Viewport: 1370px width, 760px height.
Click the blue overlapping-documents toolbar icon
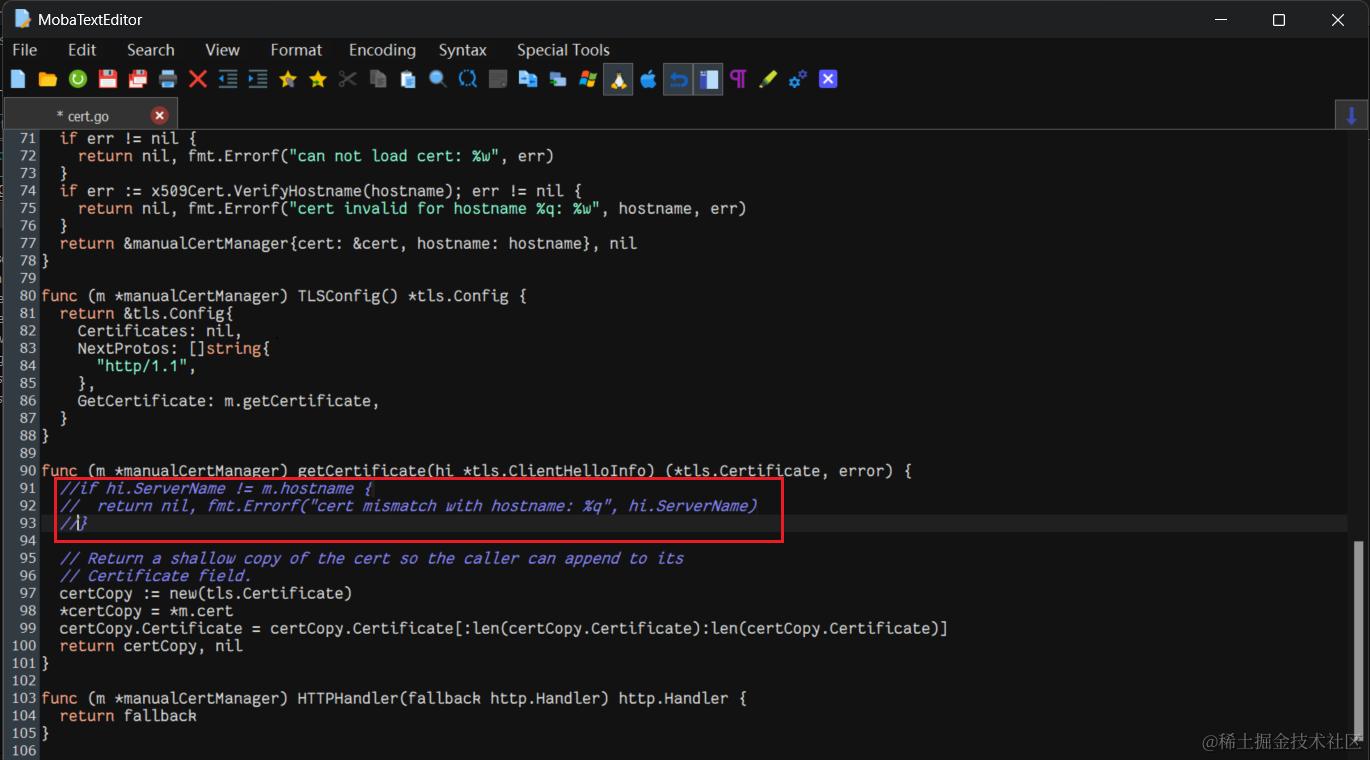tap(528, 79)
